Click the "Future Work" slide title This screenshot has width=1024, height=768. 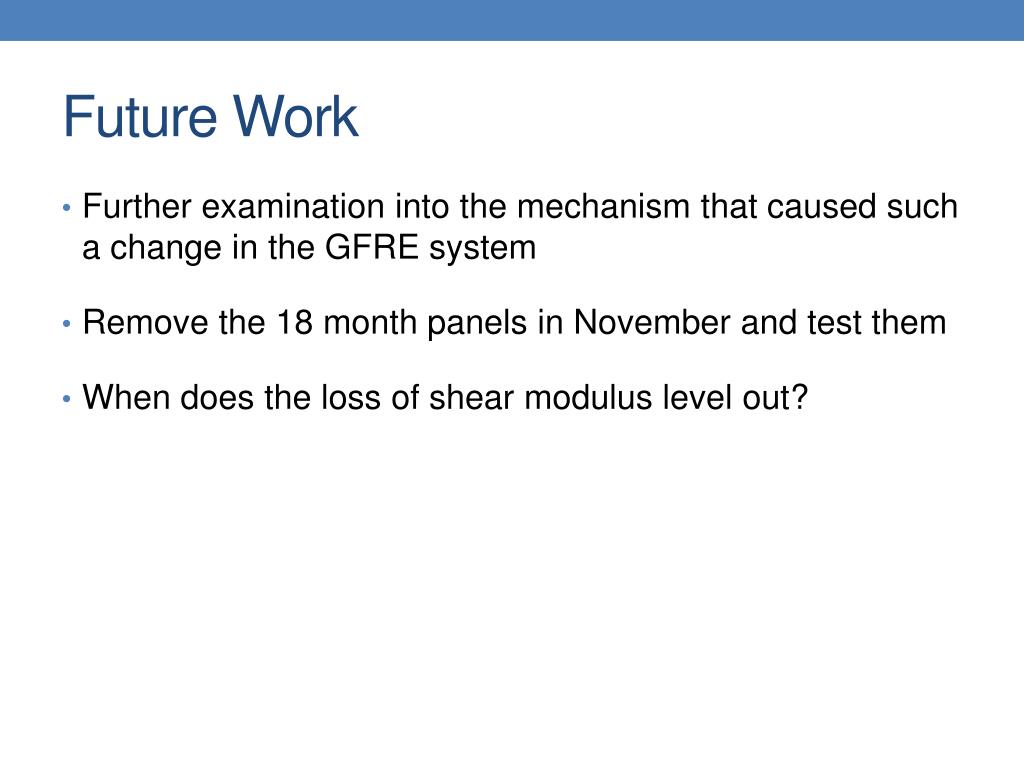pos(210,117)
